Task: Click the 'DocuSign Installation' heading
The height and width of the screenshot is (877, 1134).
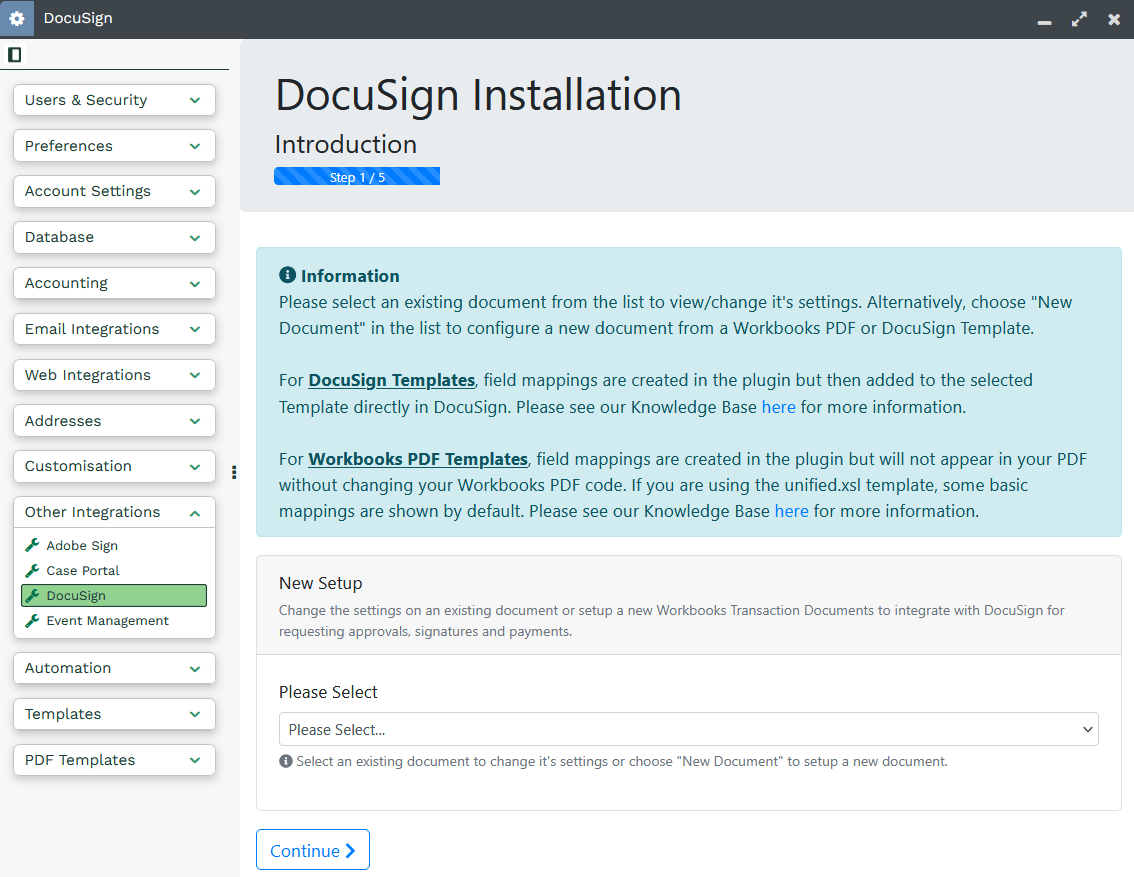Action: pos(478,95)
